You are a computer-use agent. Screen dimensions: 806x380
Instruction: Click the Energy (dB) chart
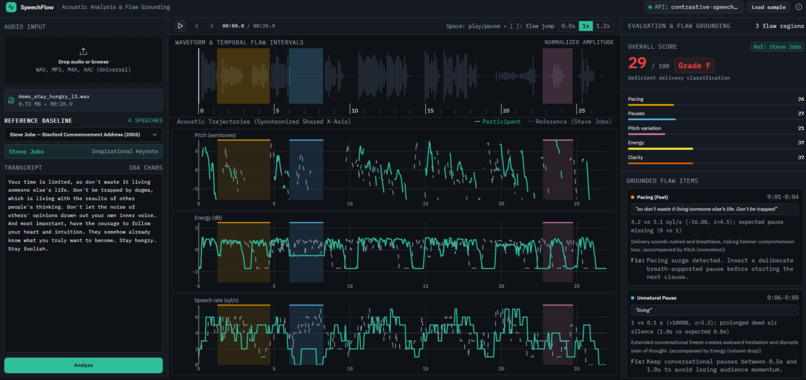click(395, 252)
